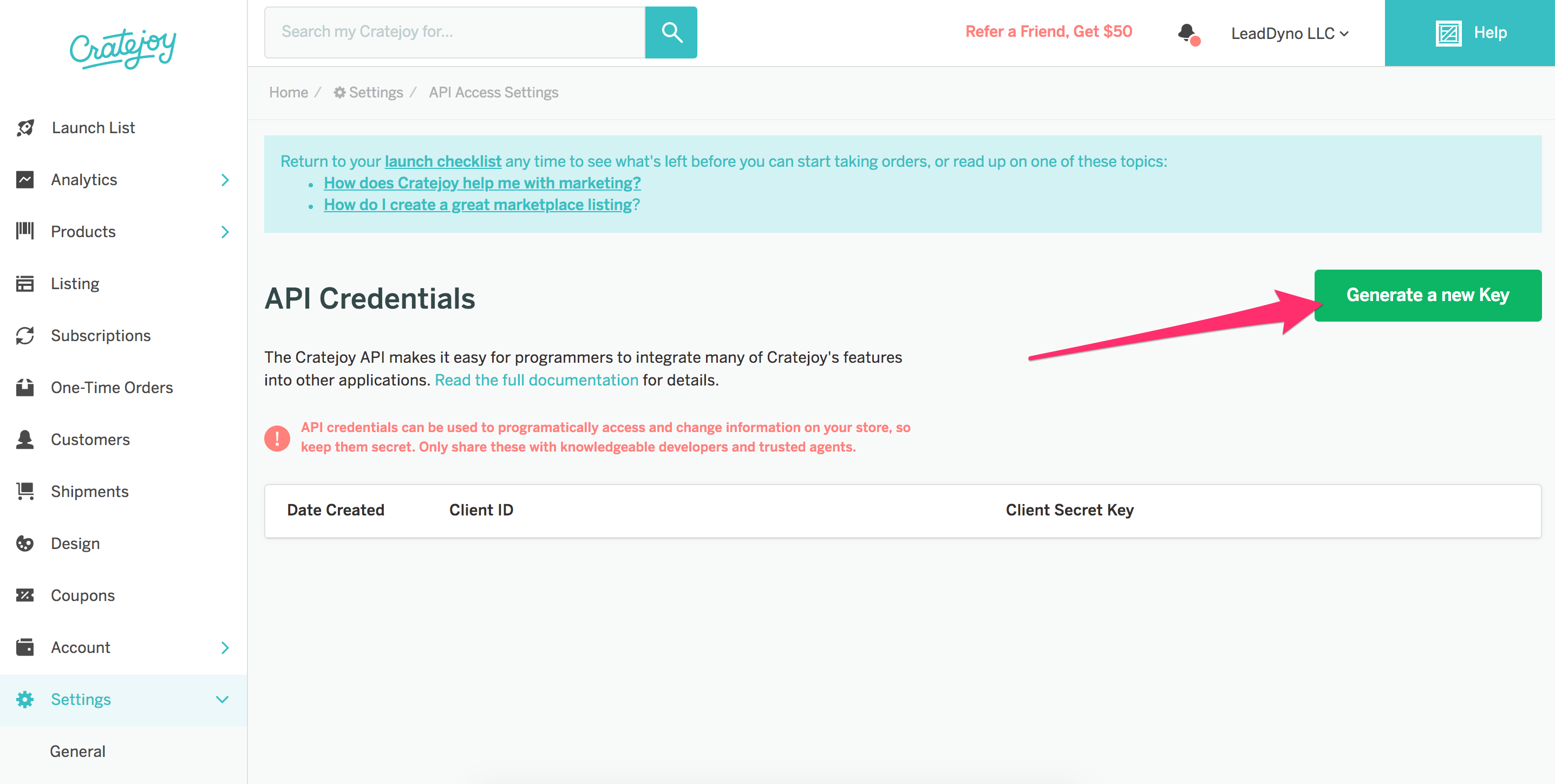1555x784 pixels.
Task: Click the Products barcode icon
Action: (x=25, y=231)
